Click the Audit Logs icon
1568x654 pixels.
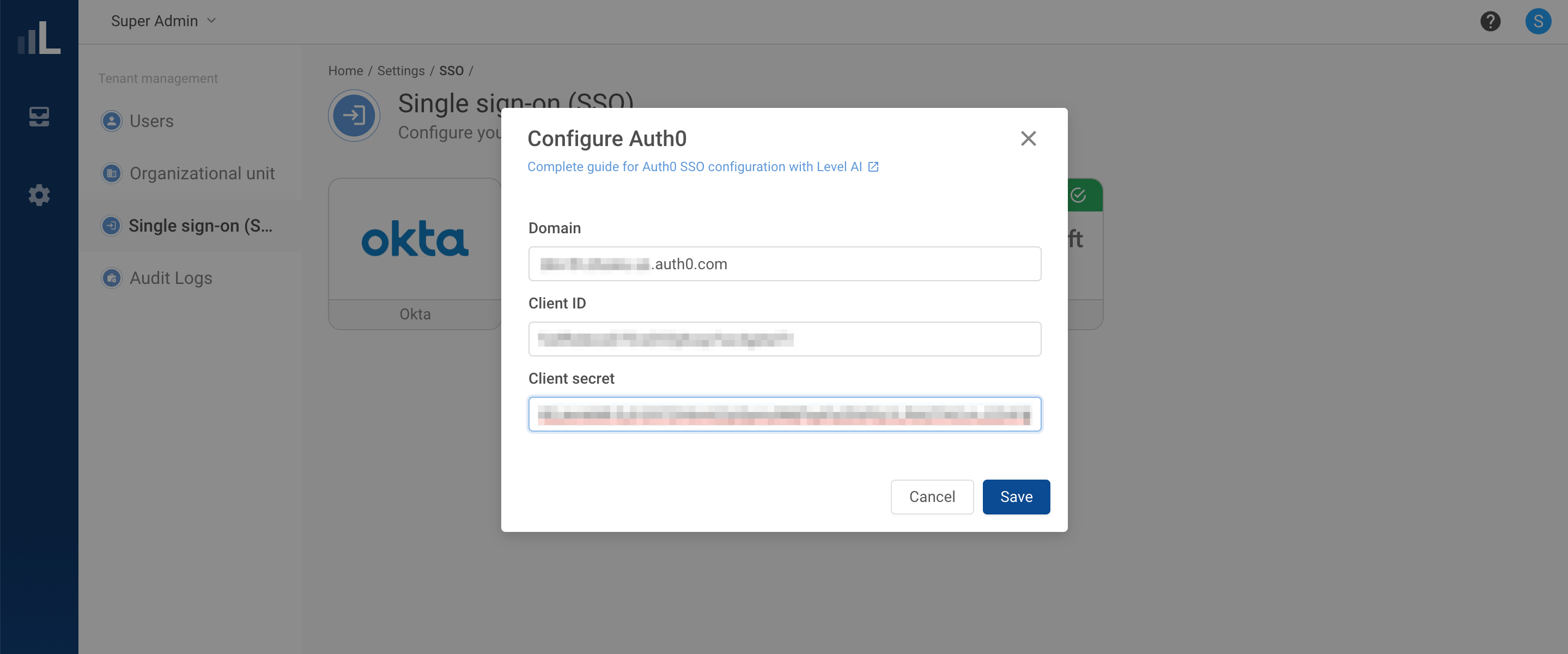tap(111, 278)
